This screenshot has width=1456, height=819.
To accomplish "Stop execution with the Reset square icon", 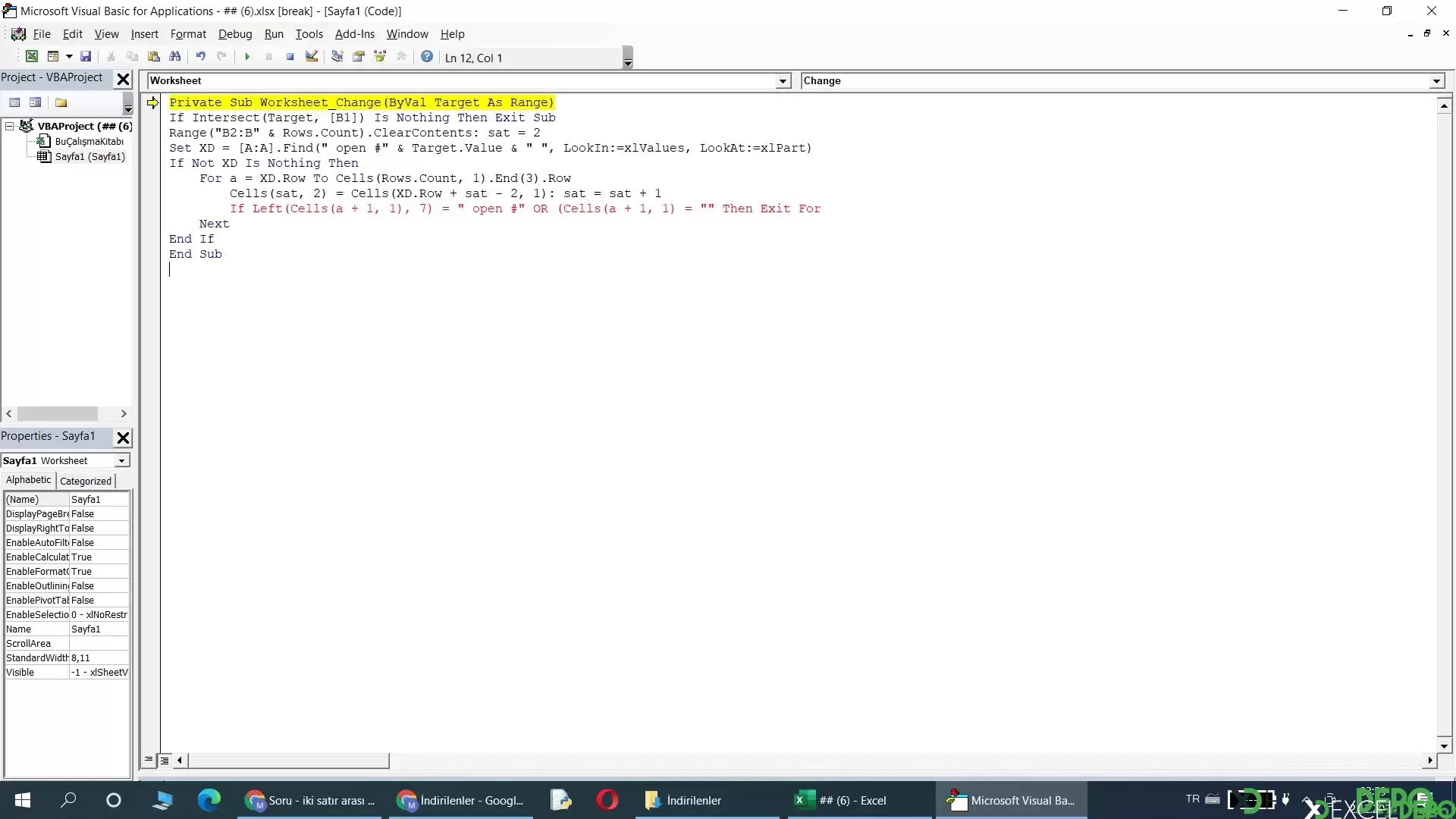I will pos(290,57).
